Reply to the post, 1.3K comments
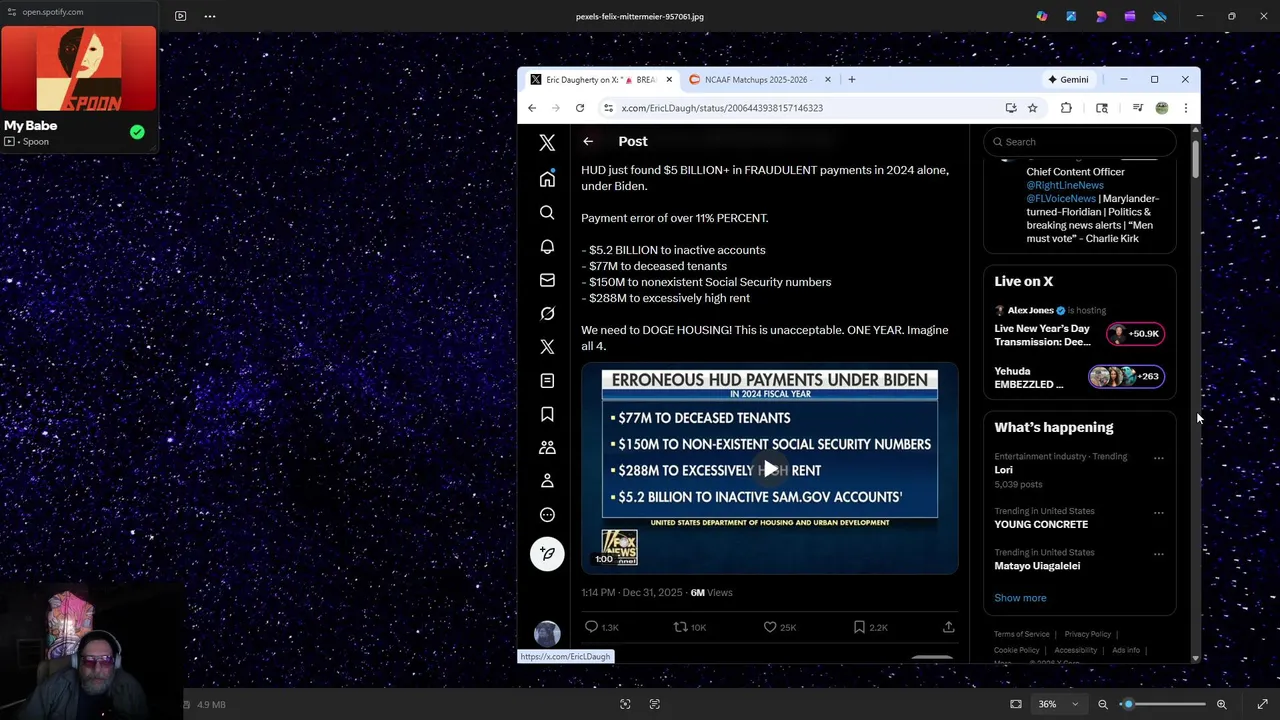The image size is (1280, 720). (601, 627)
